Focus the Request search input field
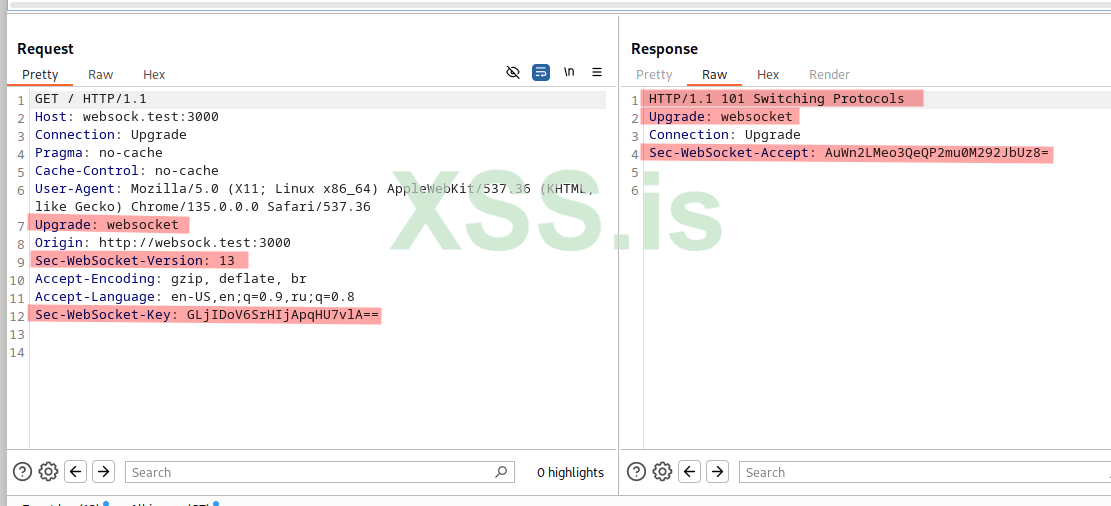Screen dimensions: 1111x506 319,472
